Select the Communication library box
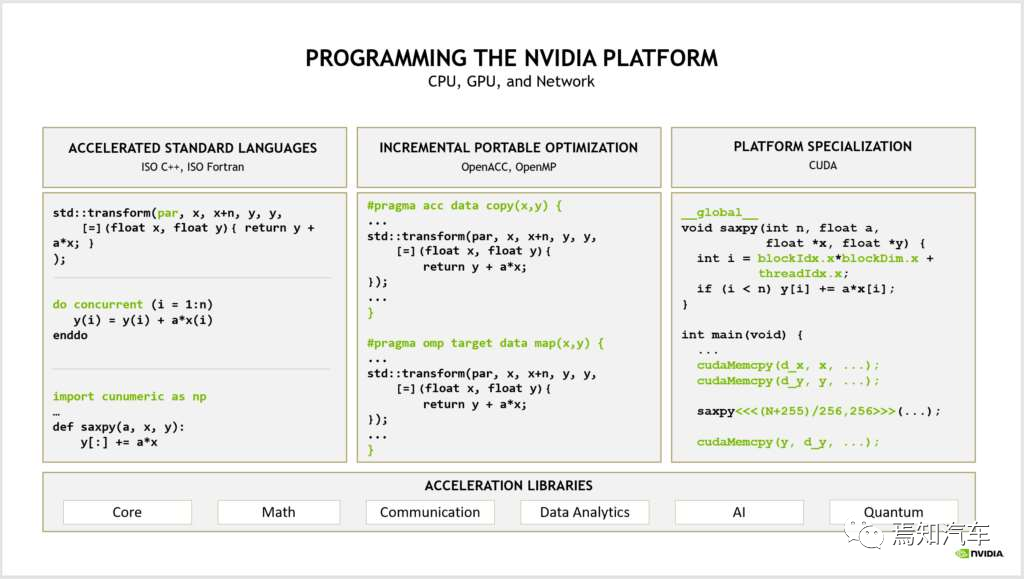Viewport: 1024px width, 579px height. click(x=430, y=512)
